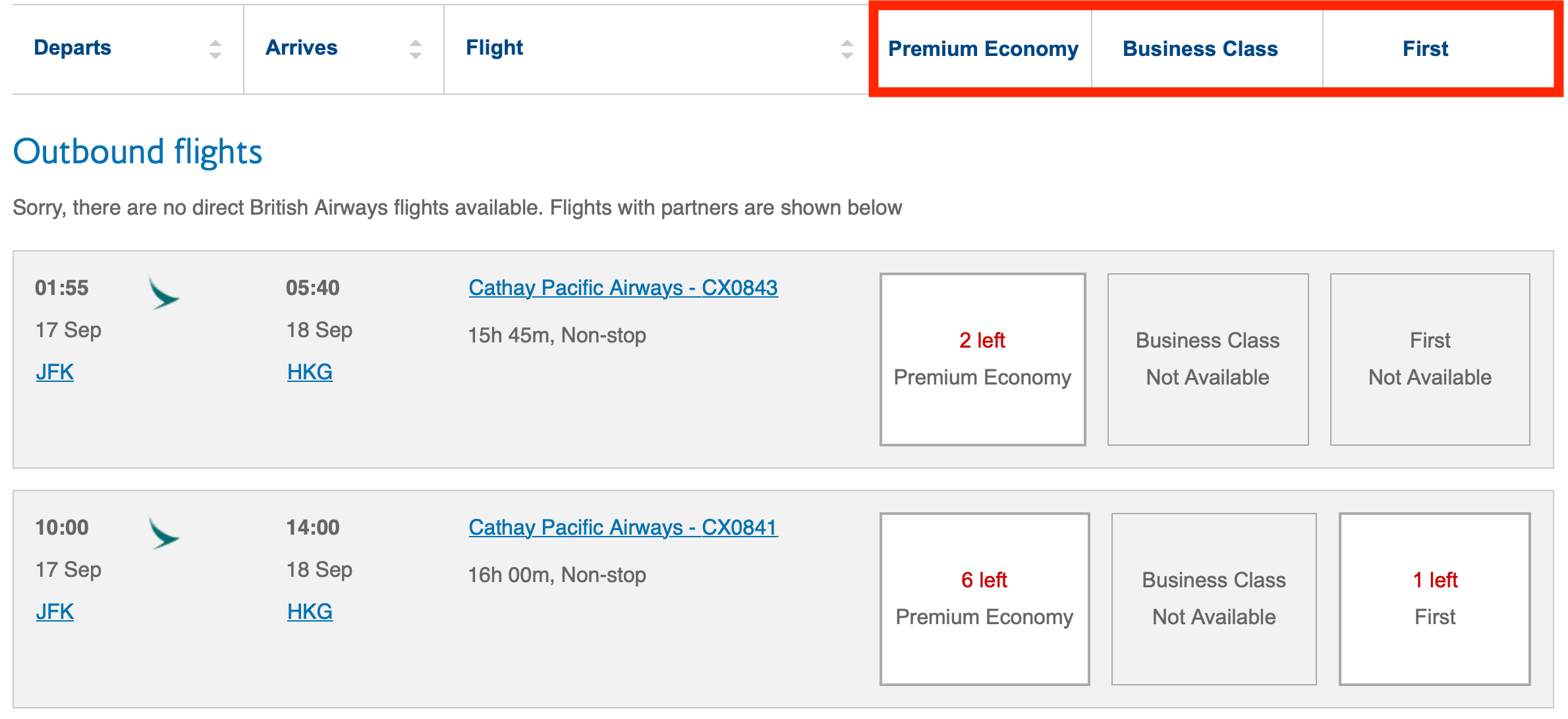
Task: Click the Departs column header
Action: 72,48
